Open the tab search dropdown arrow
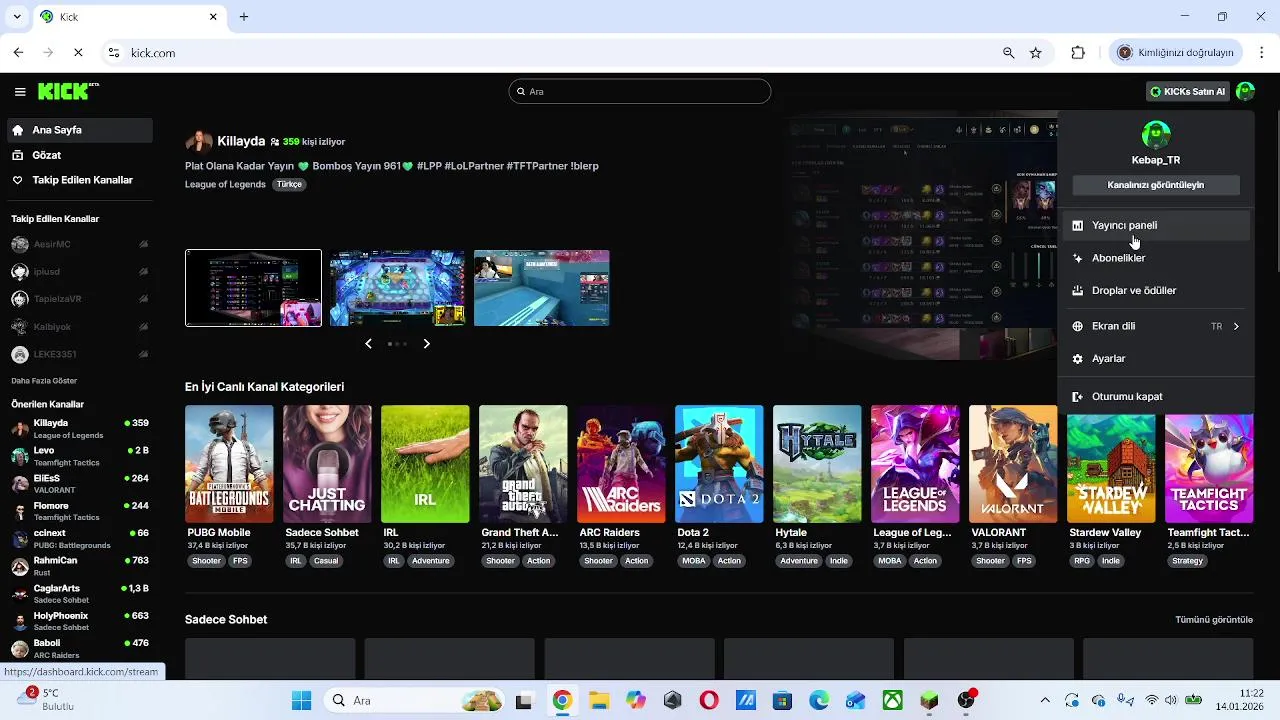This screenshot has width=1280, height=720. 17,17
